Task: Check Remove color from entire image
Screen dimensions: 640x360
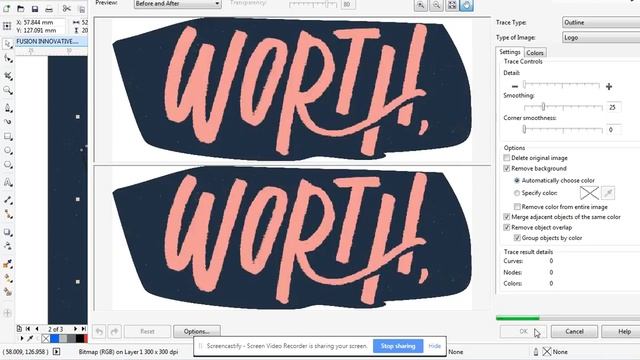Action: 517,207
